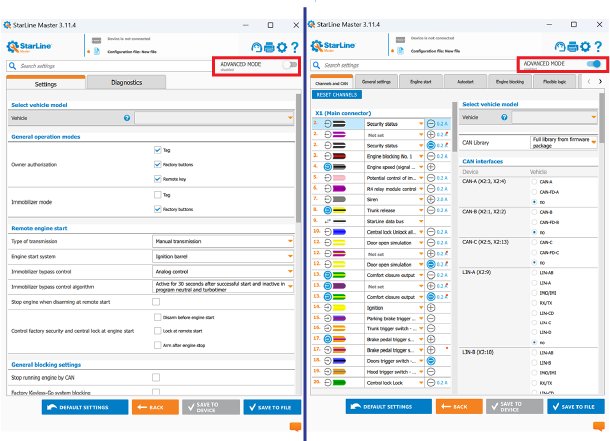
Task: Check Lock at remote start
Action: tap(158, 331)
